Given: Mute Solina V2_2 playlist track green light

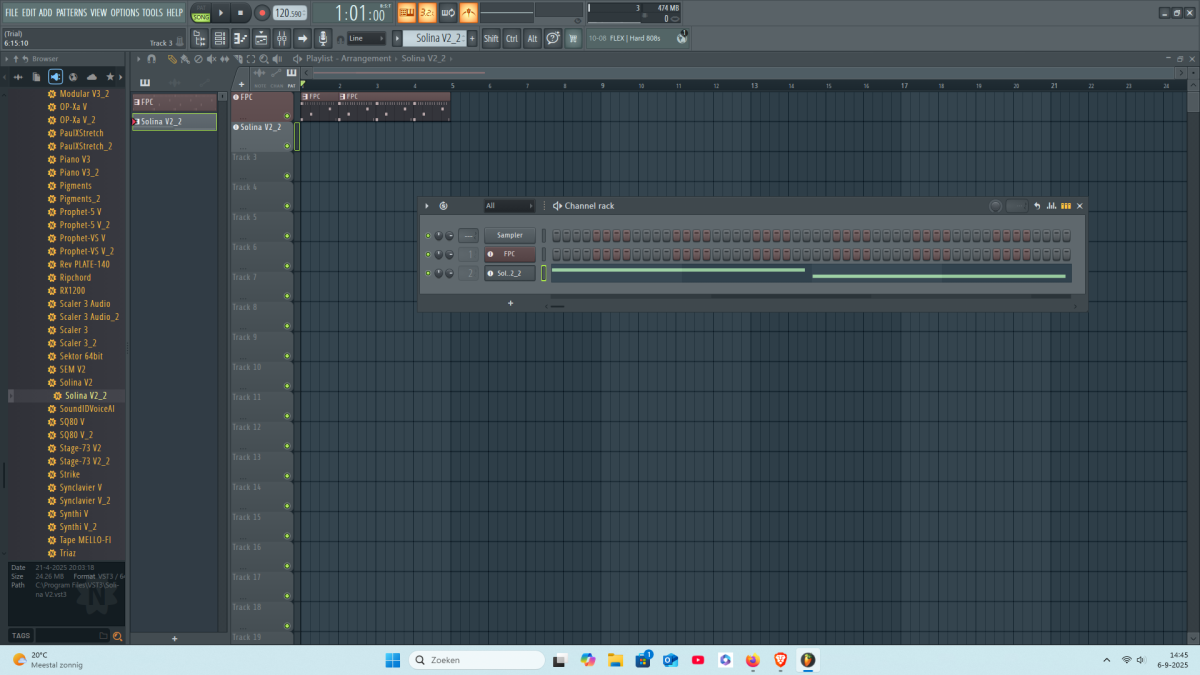Looking at the screenshot, I should (x=287, y=146).
